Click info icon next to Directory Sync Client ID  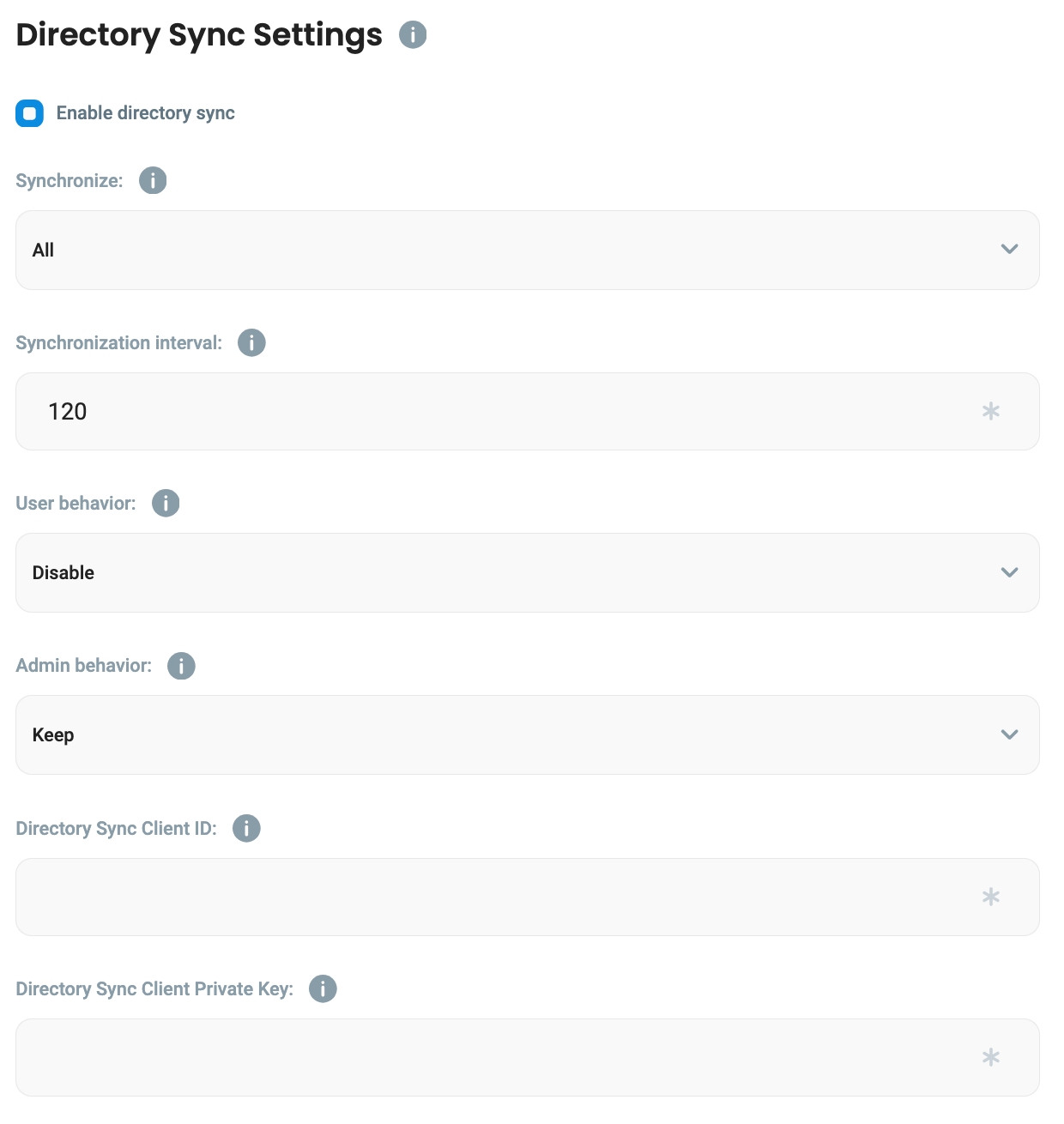[246, 829]
